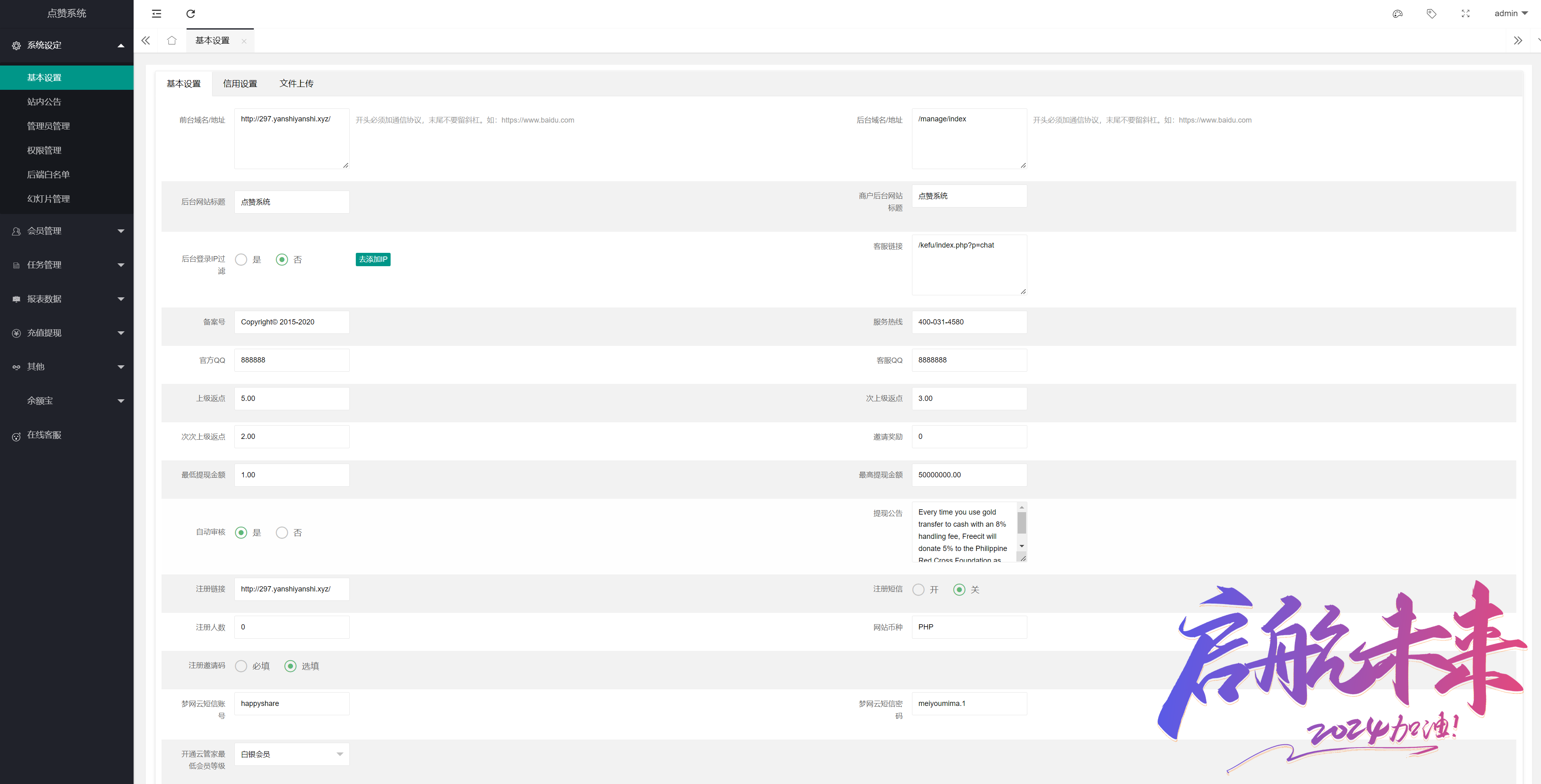Click the double-left arrow tab scroll icon
The width and height of the screenshot is (1541, 784).
145,41
